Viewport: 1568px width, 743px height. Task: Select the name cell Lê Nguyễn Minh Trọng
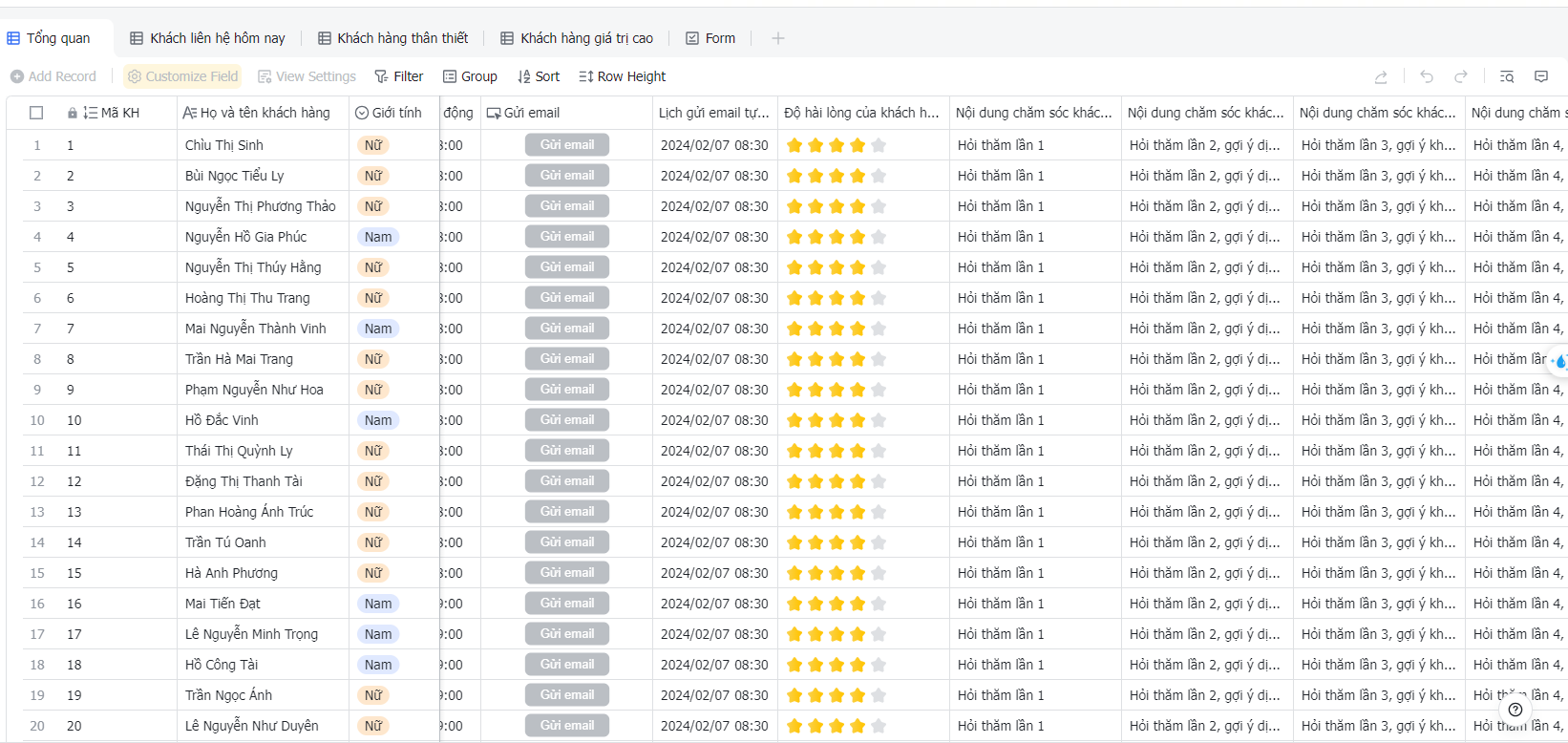click(263, 634)
